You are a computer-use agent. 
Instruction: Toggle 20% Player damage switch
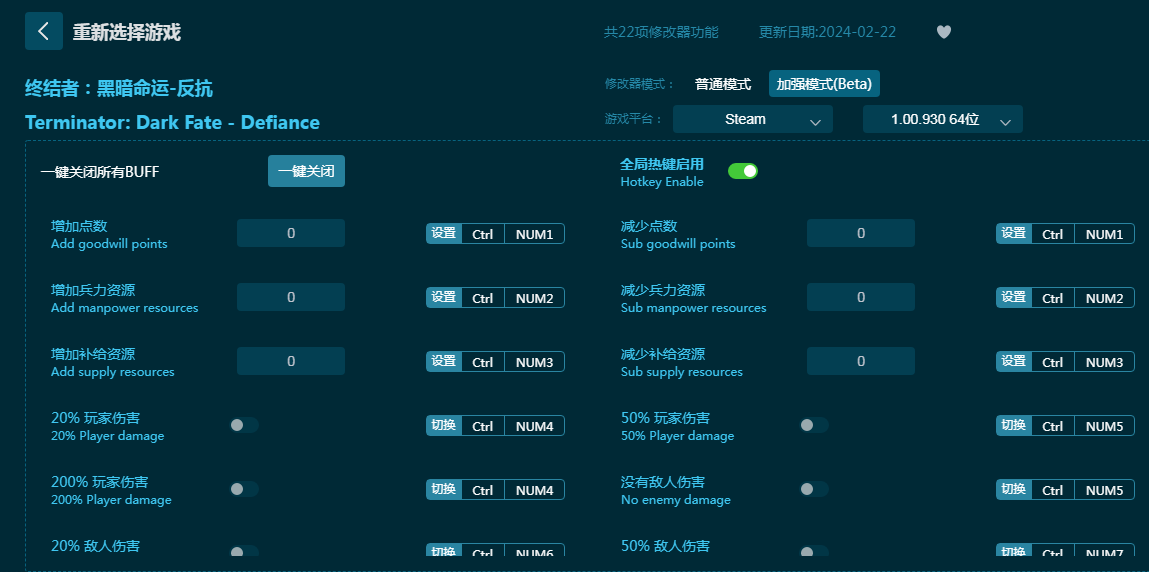coord(244,426)
